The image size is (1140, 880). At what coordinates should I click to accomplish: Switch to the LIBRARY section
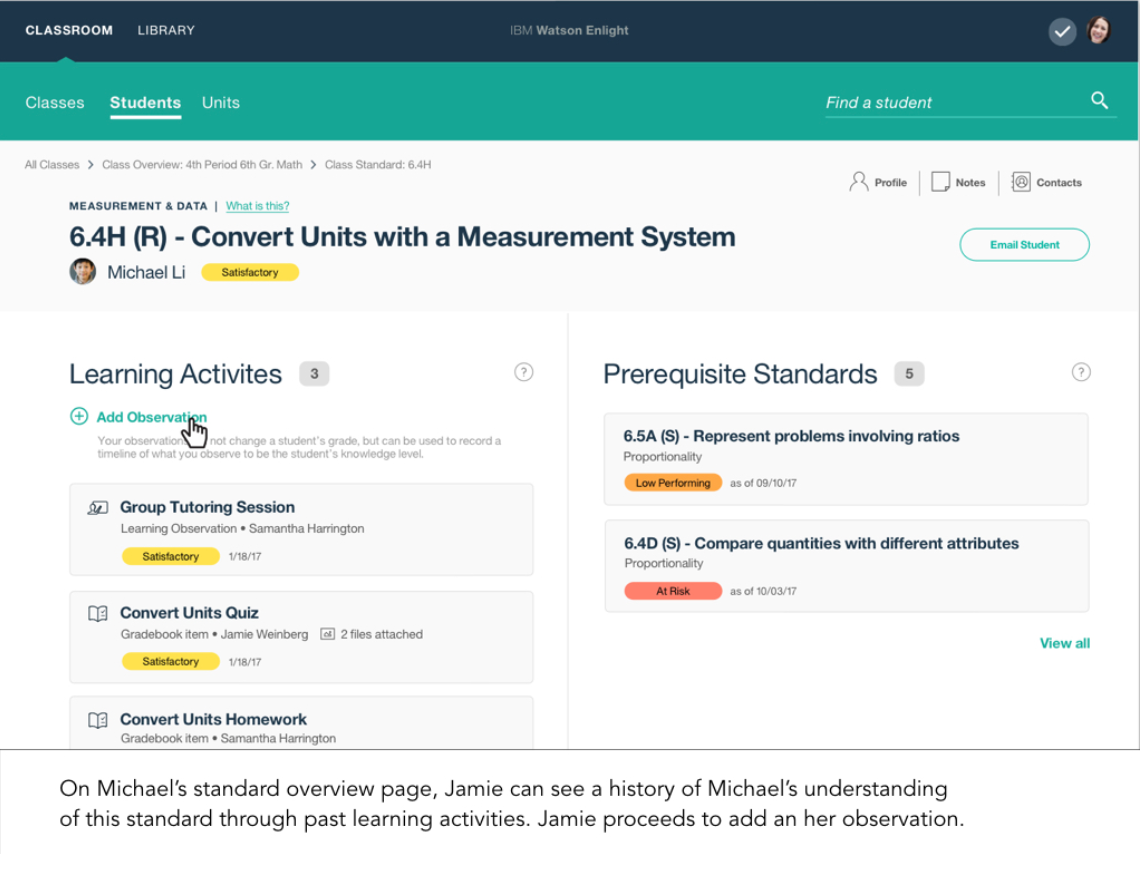pos(166,31)
